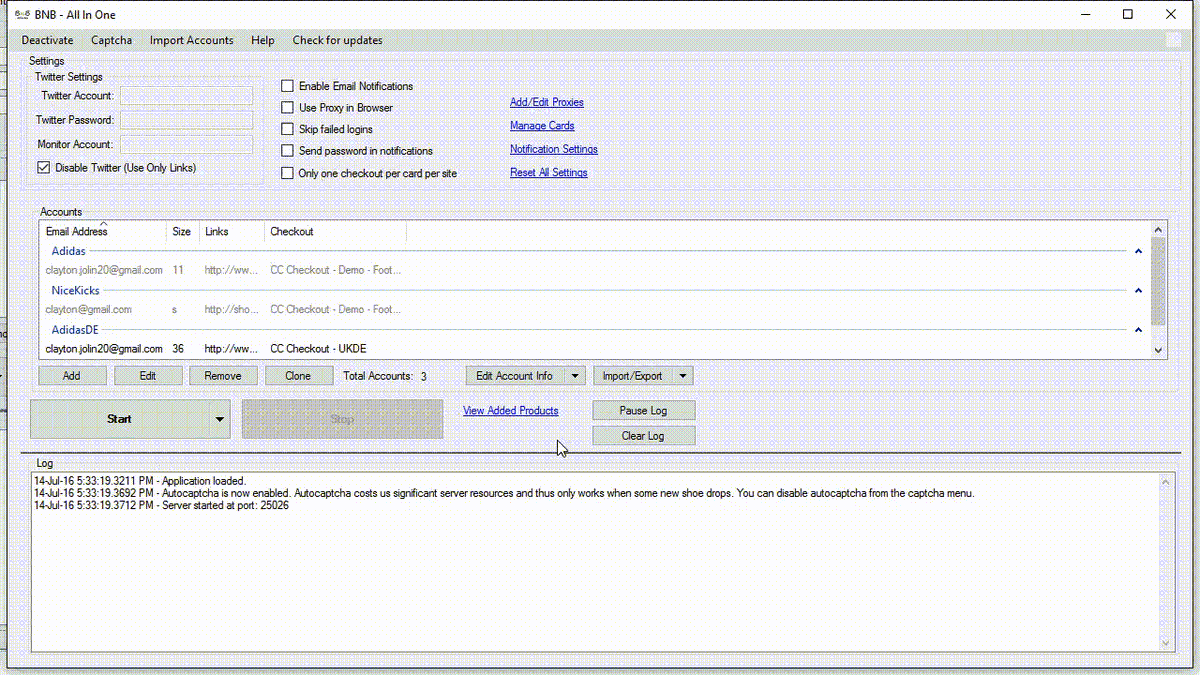Click the Checkout column header
The width and height of the screenshot is (1200, 675).
click(x=336, y=232)
